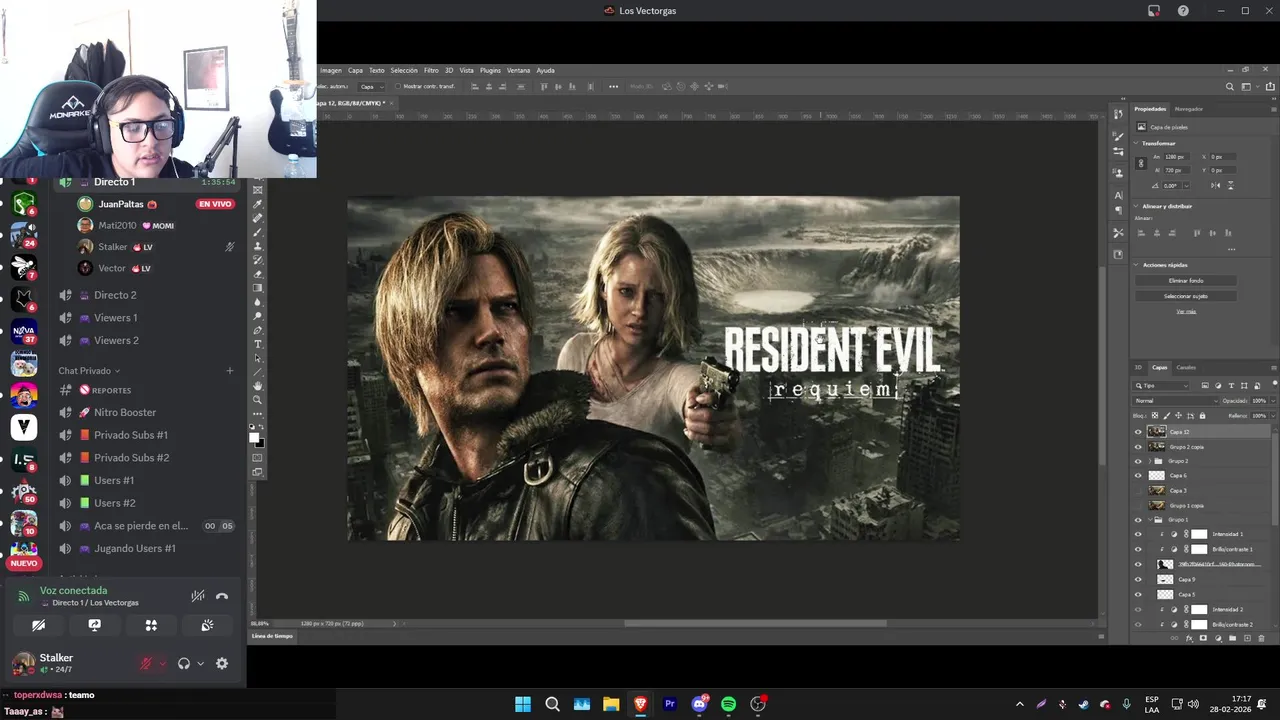Toggle Mostrar contr. transf. checkbox
Viewport: 1280px width, 720px height.
398,86
